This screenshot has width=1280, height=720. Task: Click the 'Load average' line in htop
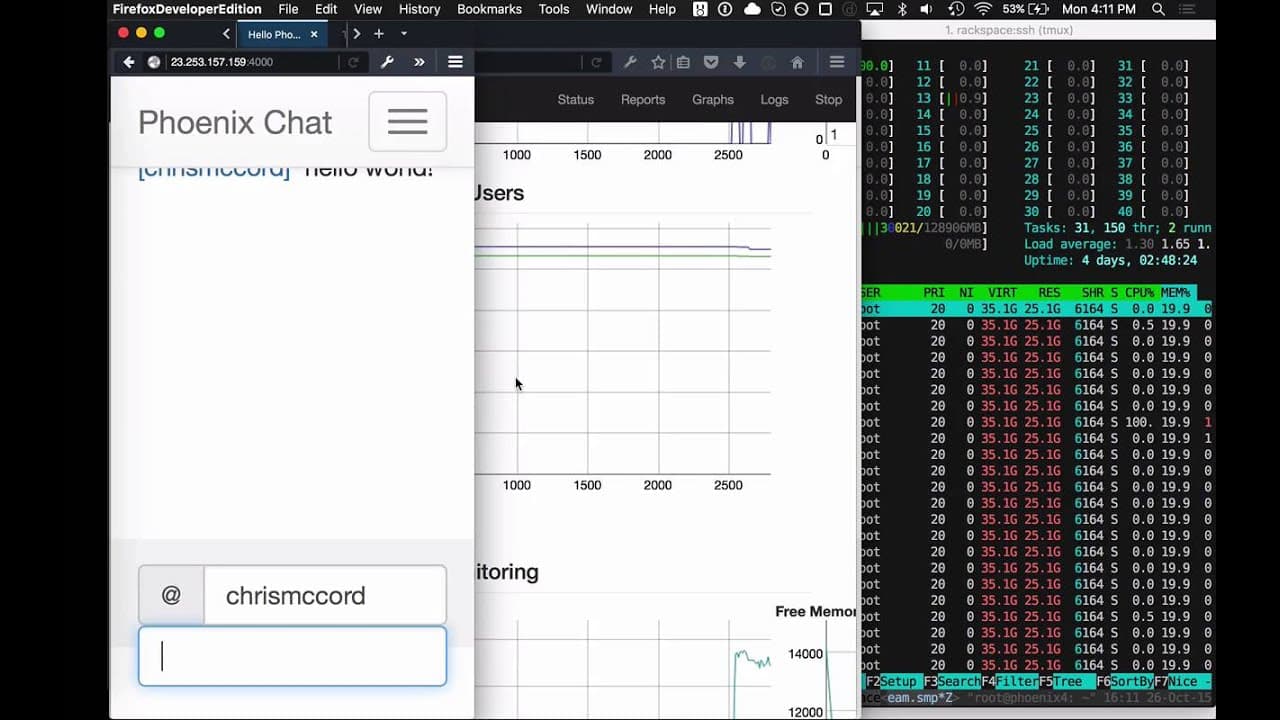(x=1118, y=244)
